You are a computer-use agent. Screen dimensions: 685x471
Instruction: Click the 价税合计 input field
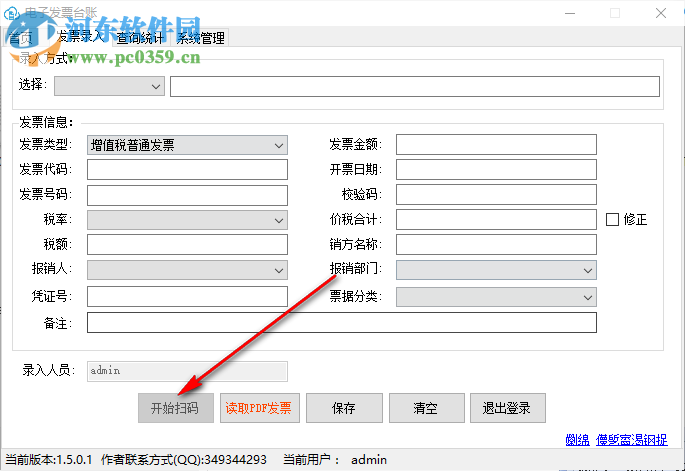[496, 219]
